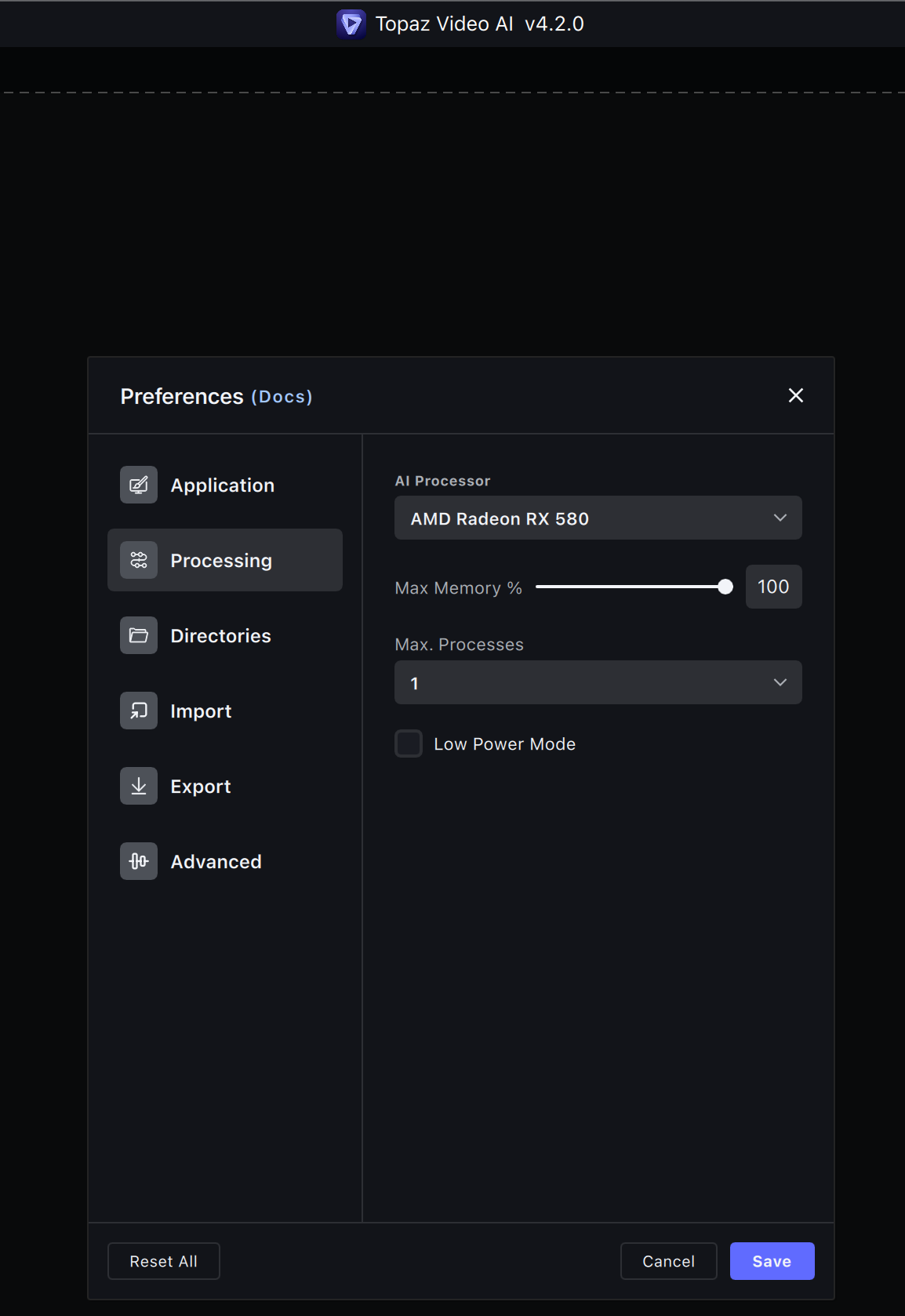Click the Export download icon

coord(139,786)
